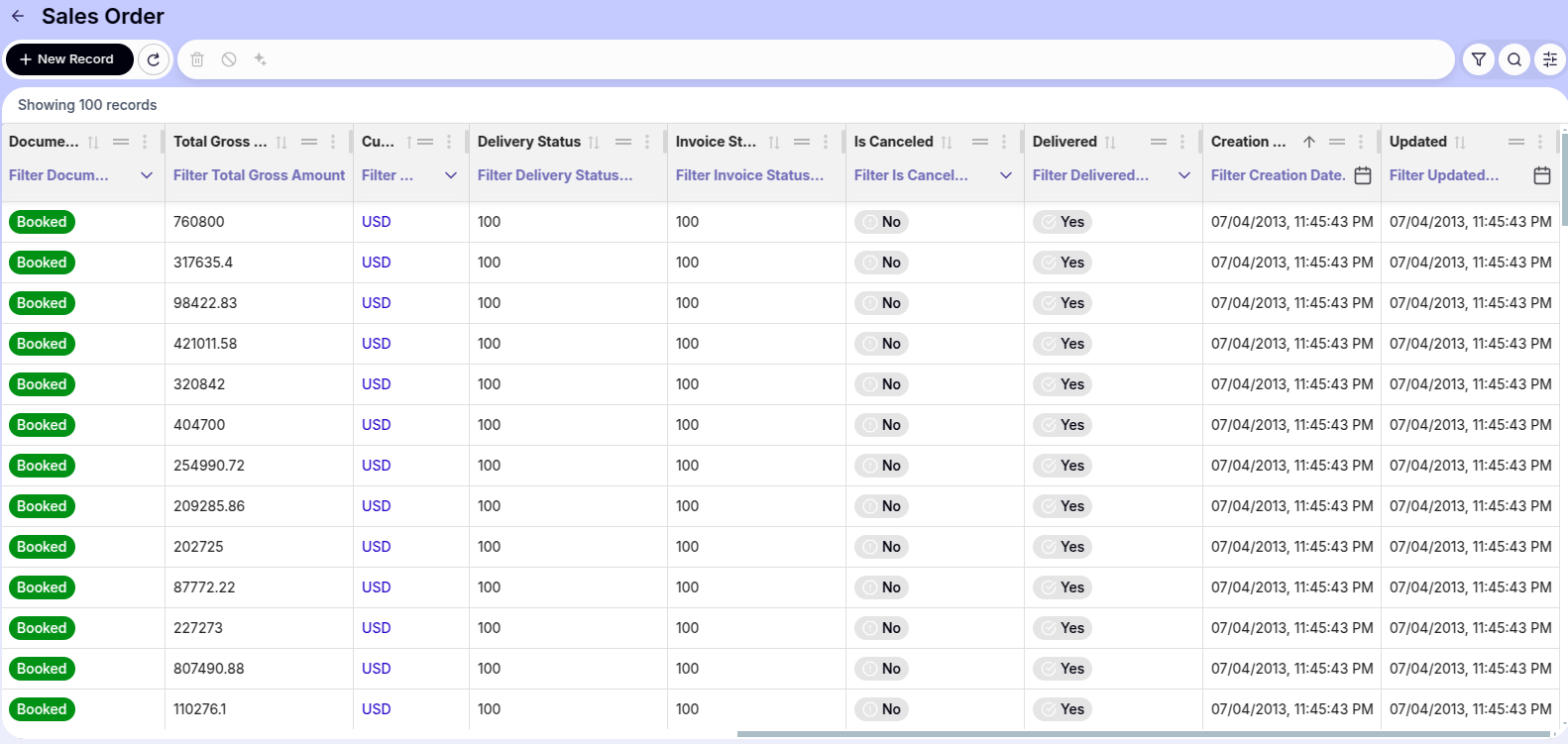Click the horizontal scrollbar at table bottom

tap(1140, 734)
